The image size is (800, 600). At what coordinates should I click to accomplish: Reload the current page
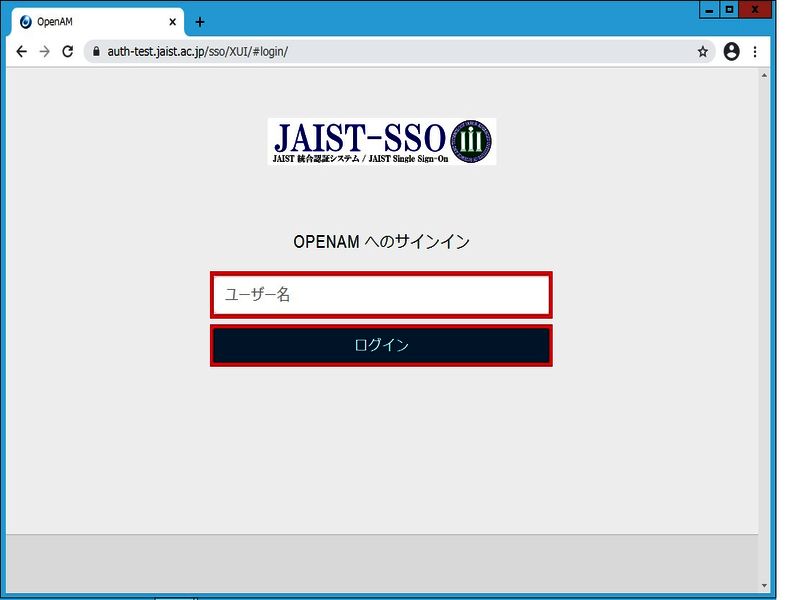tap(67, 52)
